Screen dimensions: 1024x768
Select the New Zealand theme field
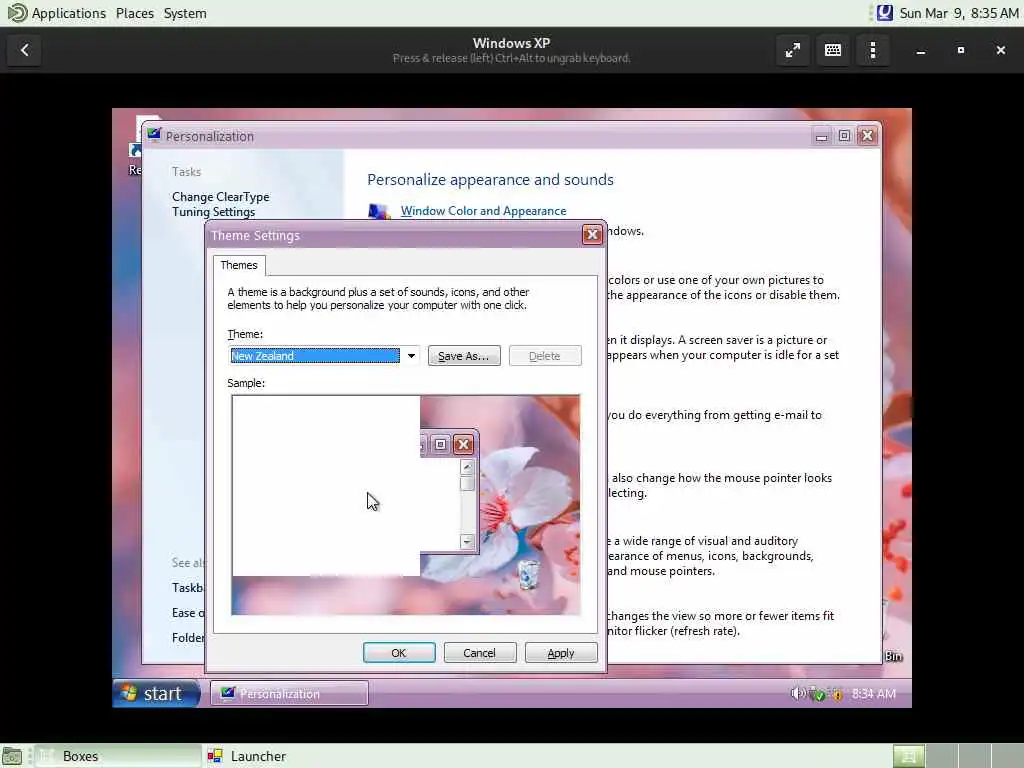[x=315, y=356]
